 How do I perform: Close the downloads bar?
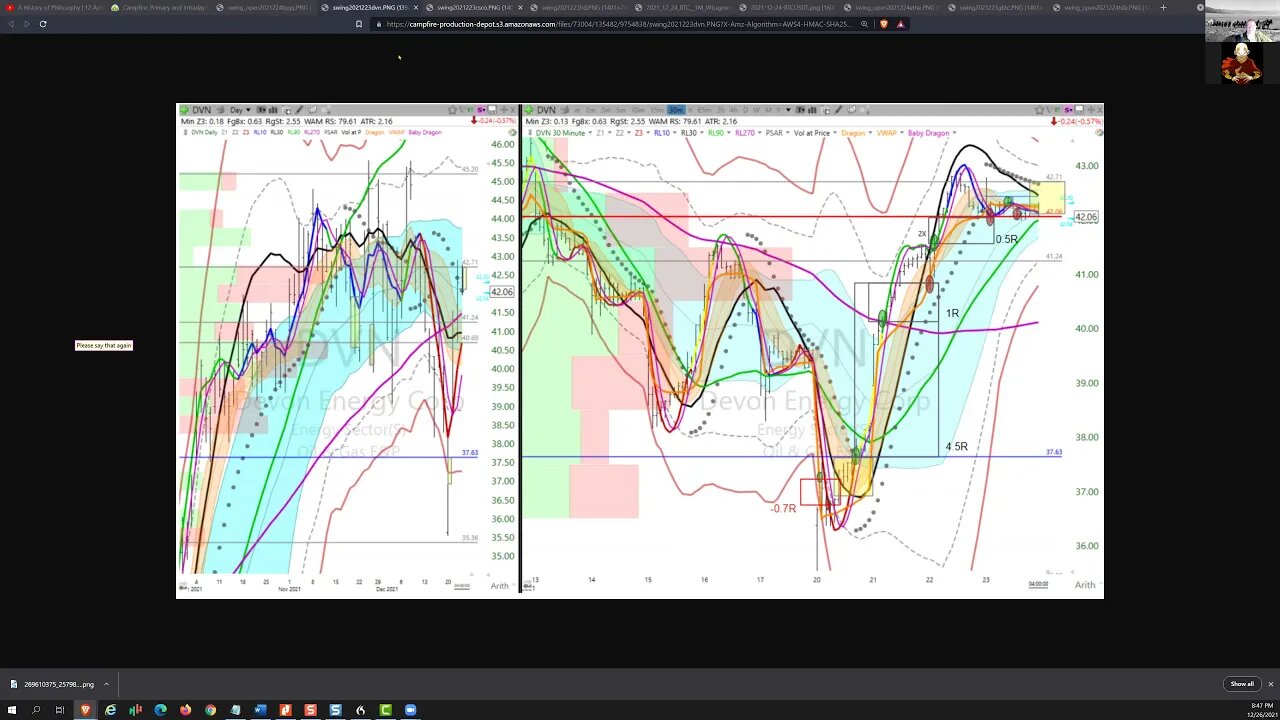1271,684
